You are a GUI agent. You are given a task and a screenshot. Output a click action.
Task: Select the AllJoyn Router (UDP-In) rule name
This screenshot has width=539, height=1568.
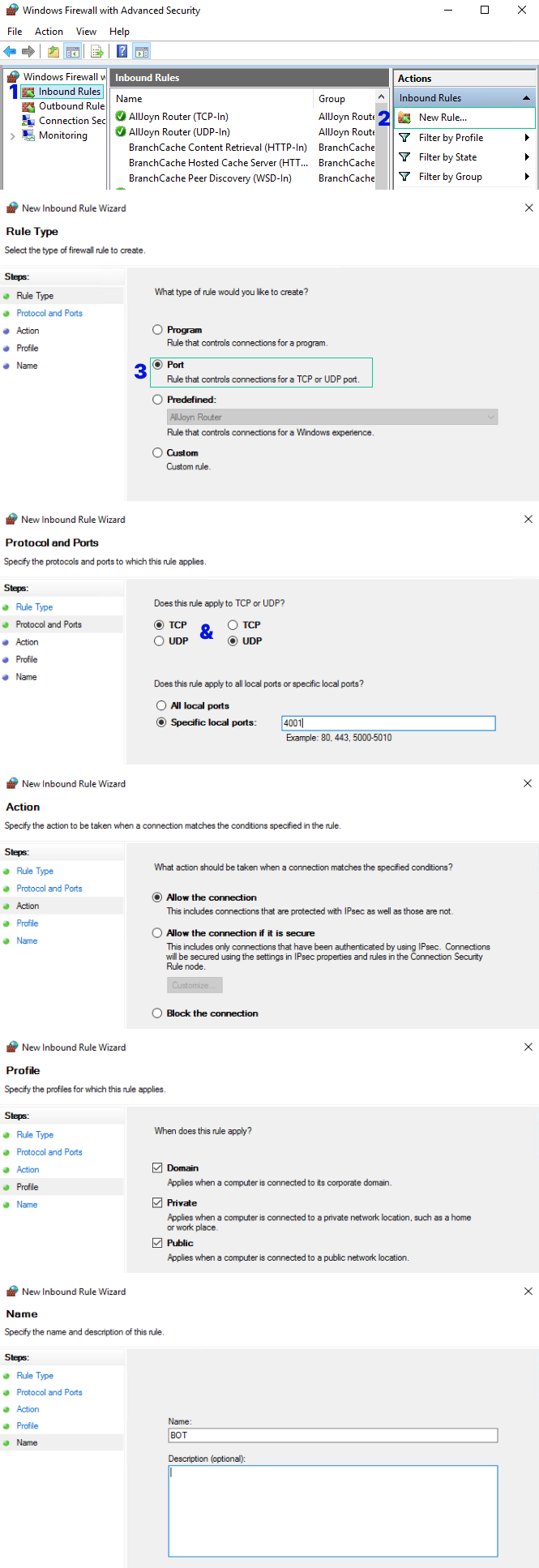click(x=179, y=132)
